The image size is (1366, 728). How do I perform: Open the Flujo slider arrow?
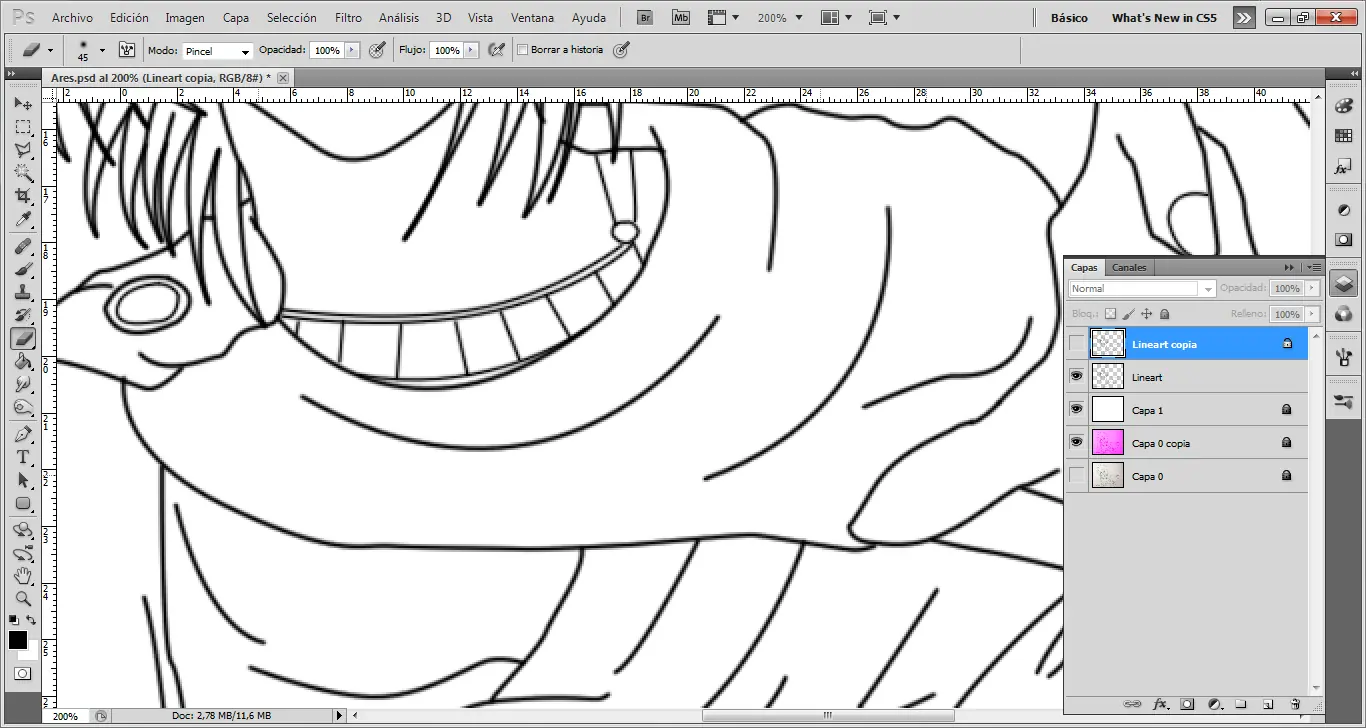coord(471,50)
